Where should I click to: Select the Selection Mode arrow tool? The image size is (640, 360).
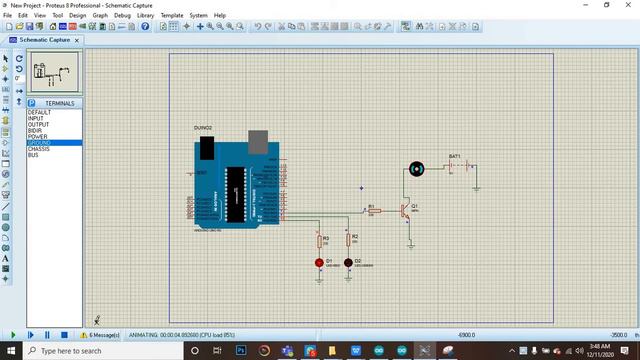pyautogui.click(x=6, y=58)
